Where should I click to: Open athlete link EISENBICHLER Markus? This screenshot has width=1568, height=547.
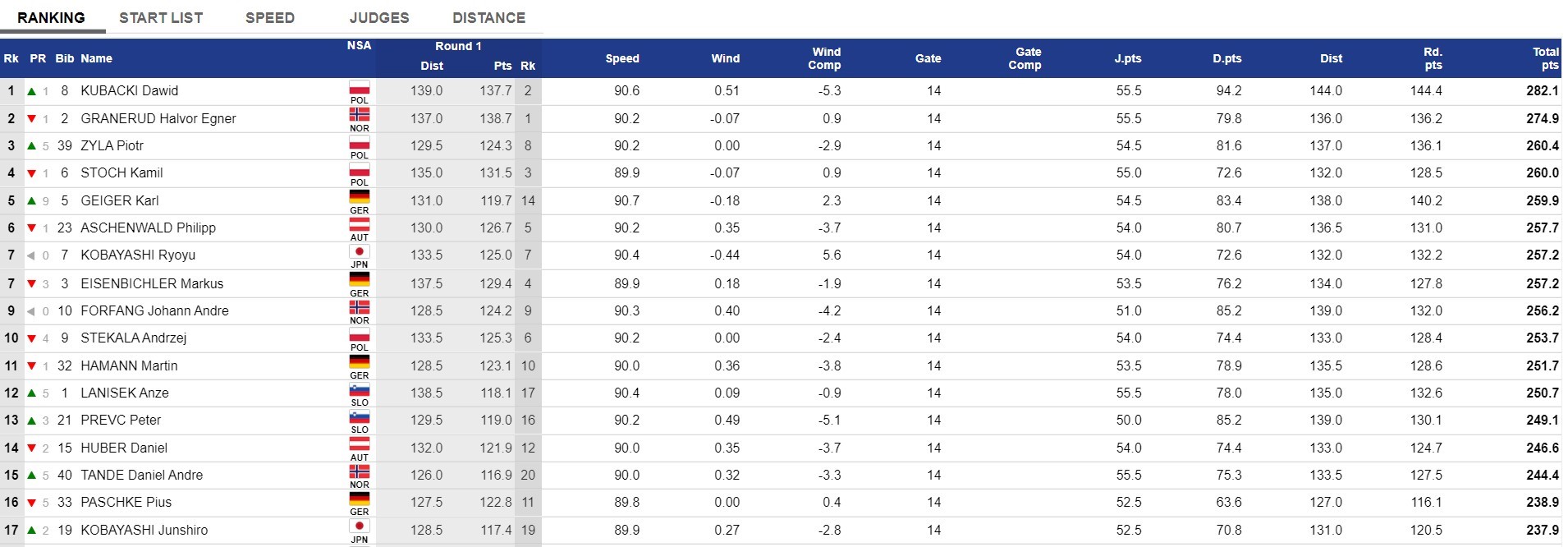tap(152, 283)
